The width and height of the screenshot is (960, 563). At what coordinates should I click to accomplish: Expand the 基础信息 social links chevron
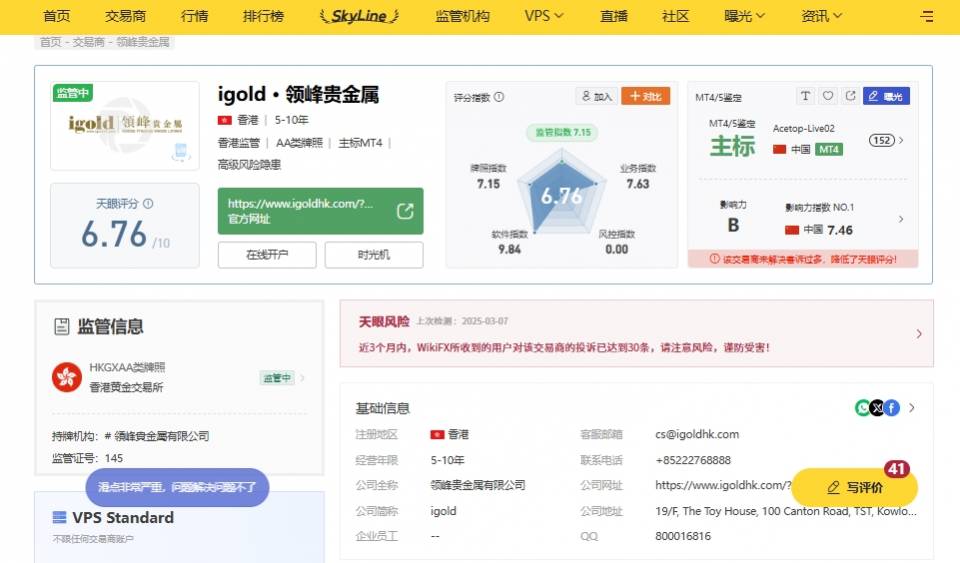click(912, 408)
